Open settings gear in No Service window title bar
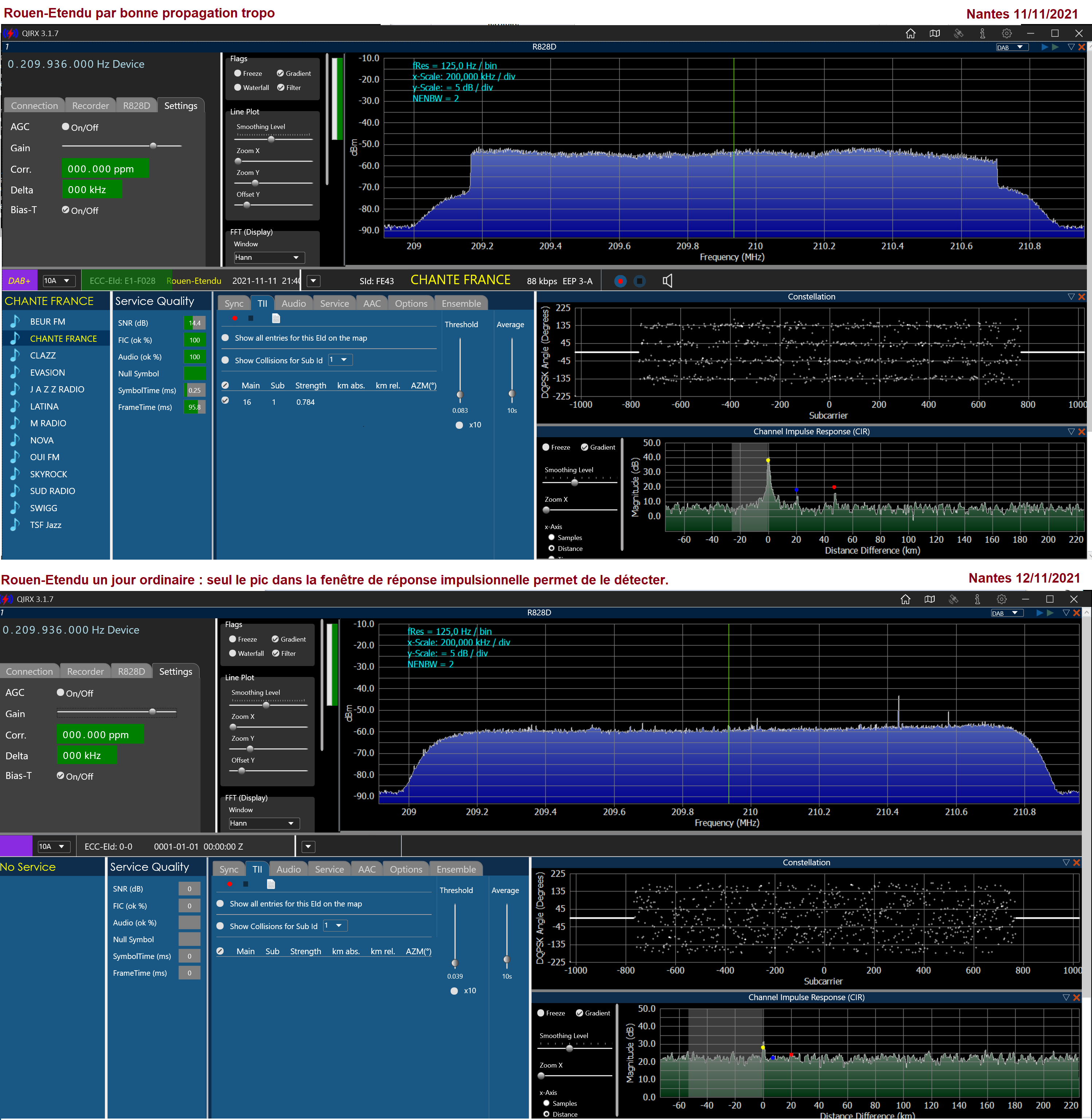The width and height of the screenshot is (1092, 1120). coord(1001,599)
